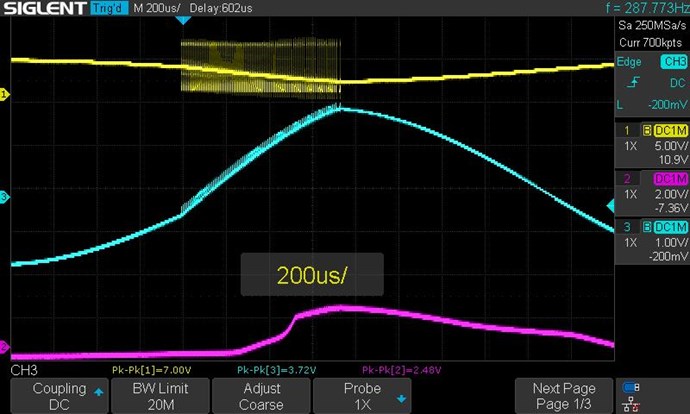The width and height of the screenshot is (690, 414).
Task: Open the Probe 1X attenuation selector
Action: click(x=362, y=396)
